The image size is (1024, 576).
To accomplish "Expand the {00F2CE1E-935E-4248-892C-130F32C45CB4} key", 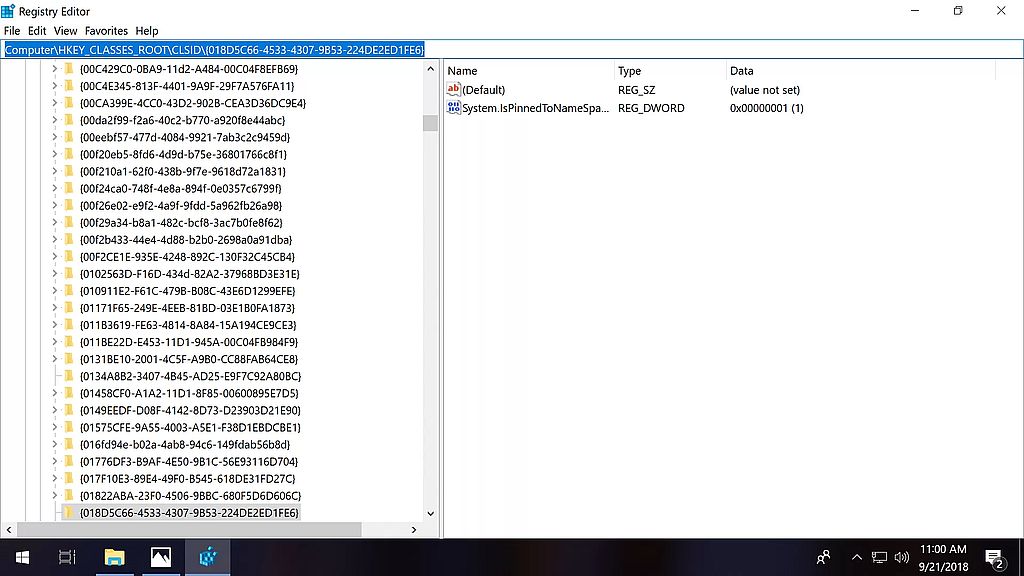I will pyautogui.click(x=55, y=257).
